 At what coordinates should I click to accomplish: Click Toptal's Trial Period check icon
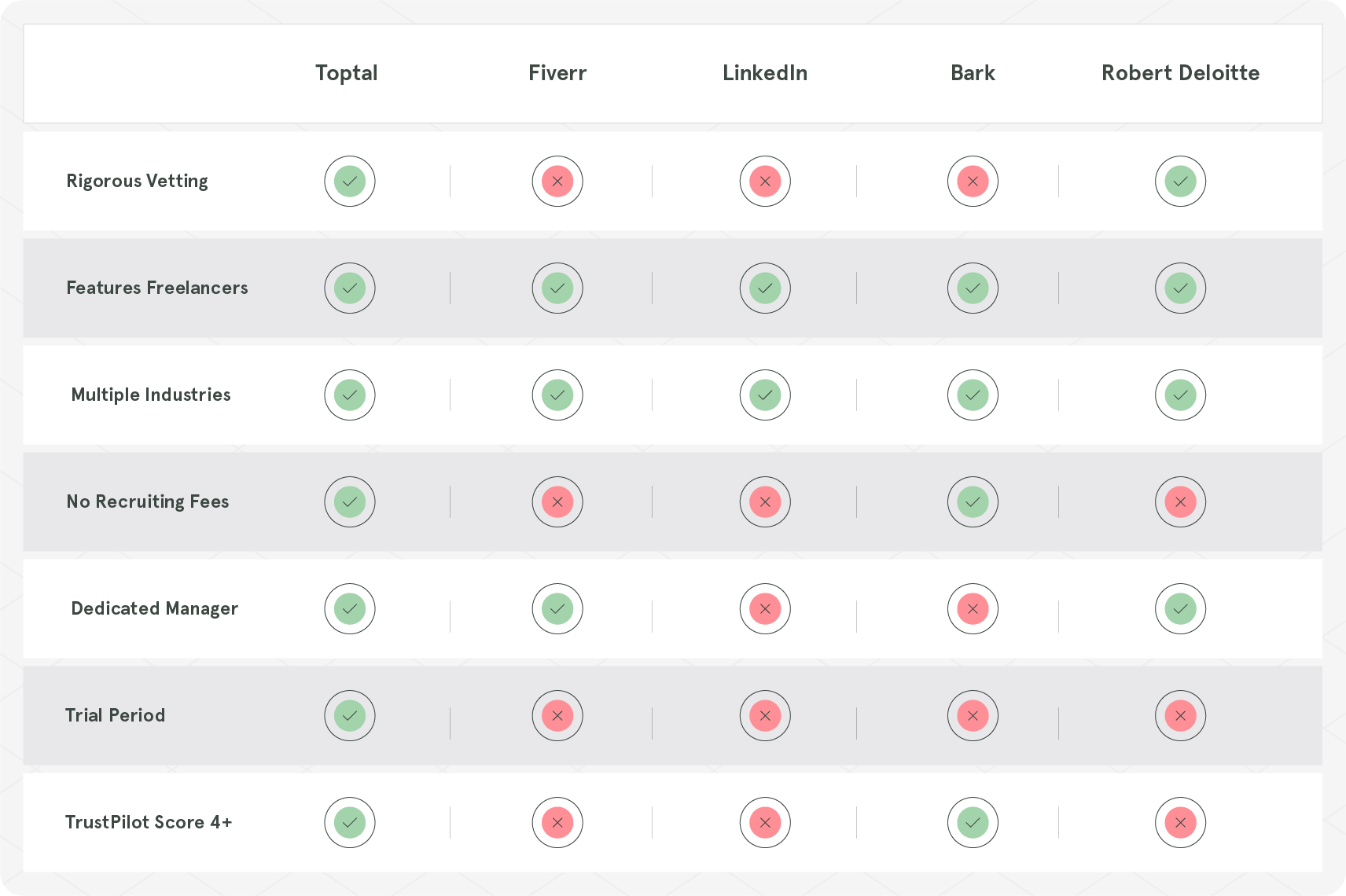click(350, 716)
